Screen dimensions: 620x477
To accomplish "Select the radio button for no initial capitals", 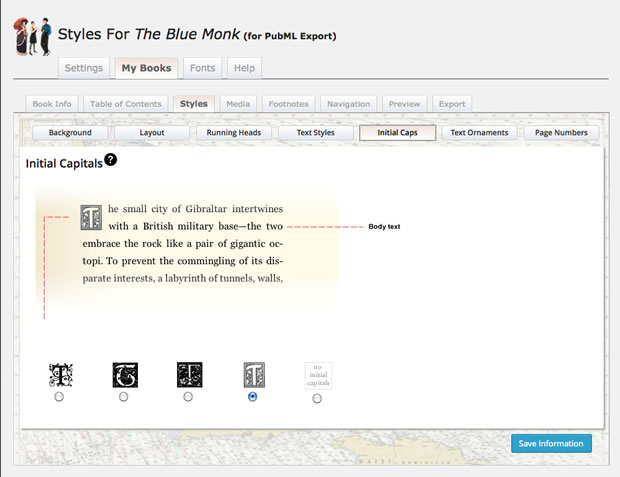I will pos(317,398).
